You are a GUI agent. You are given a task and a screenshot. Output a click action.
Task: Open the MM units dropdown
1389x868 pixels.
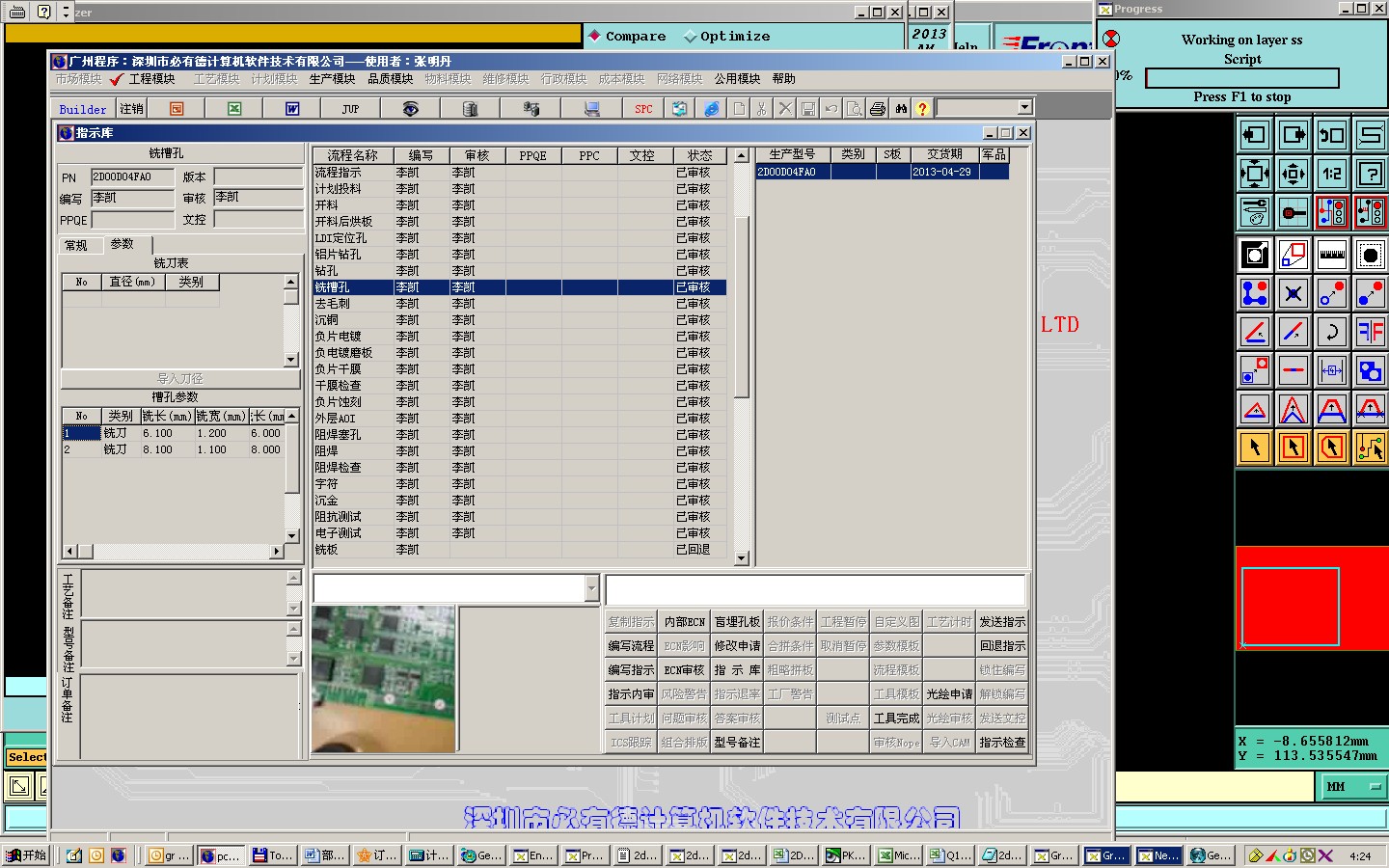point(1350,787)
